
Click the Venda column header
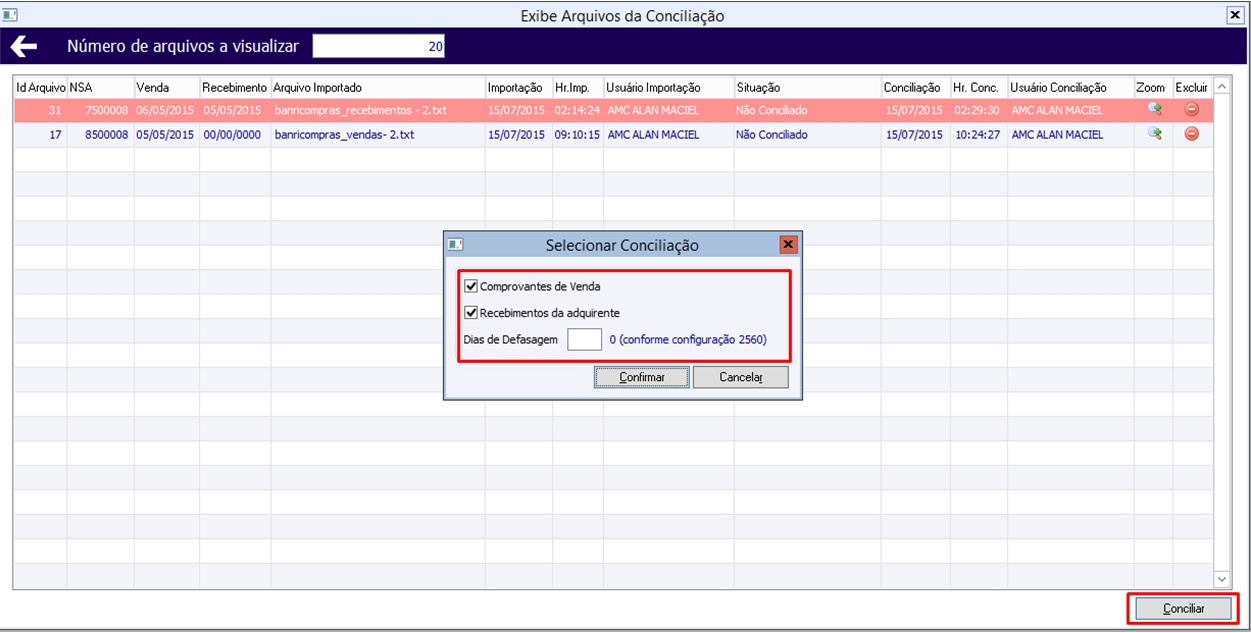(166, 88)
